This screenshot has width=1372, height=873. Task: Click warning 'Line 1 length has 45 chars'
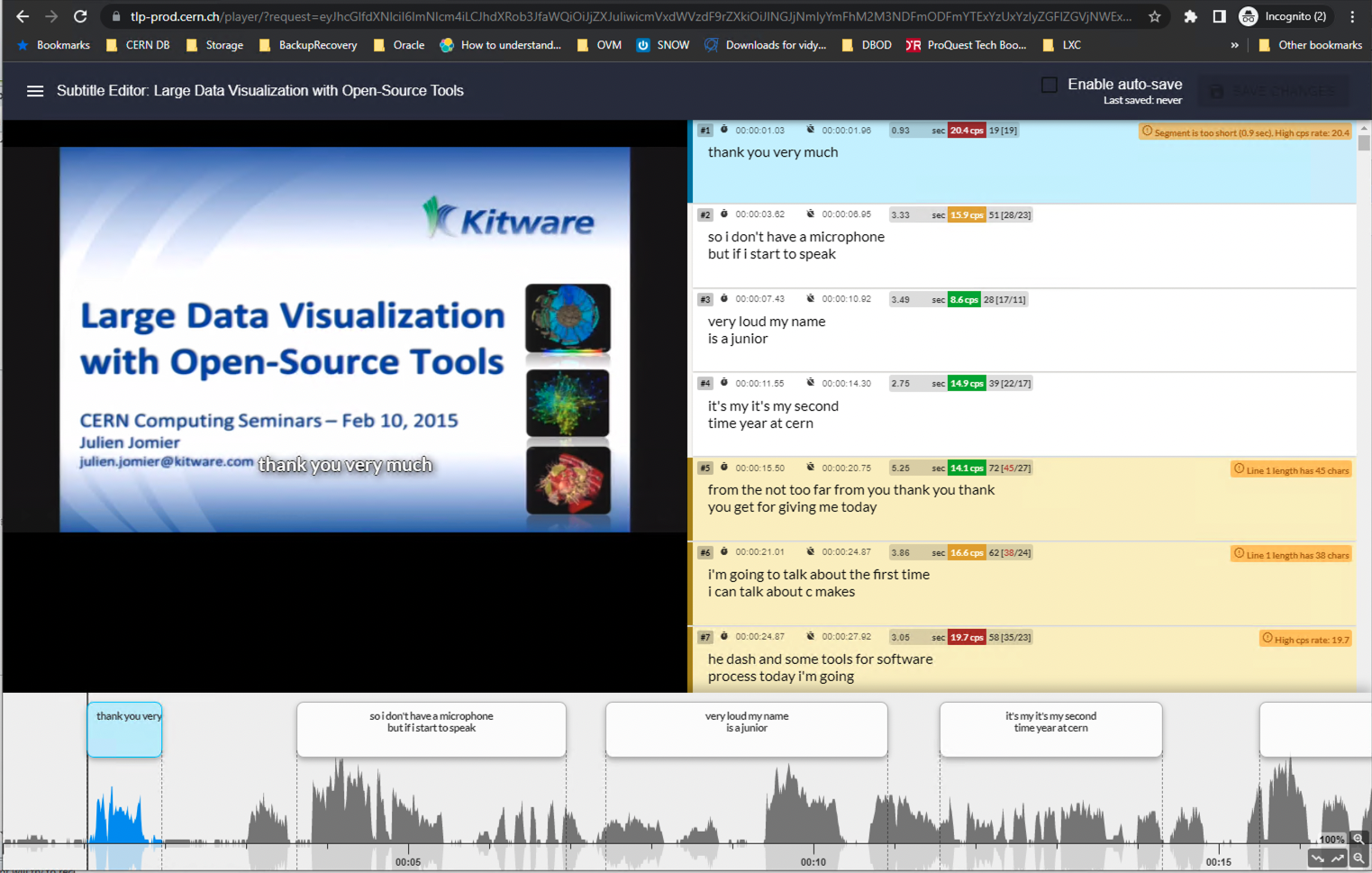point(1291,470)
